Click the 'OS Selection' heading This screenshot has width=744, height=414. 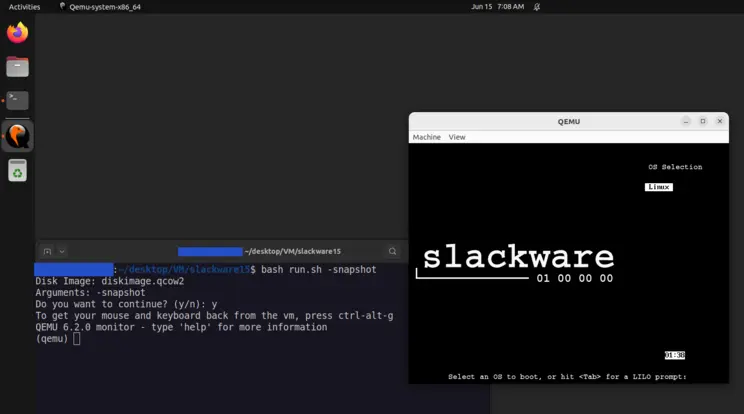click(675, 167)
